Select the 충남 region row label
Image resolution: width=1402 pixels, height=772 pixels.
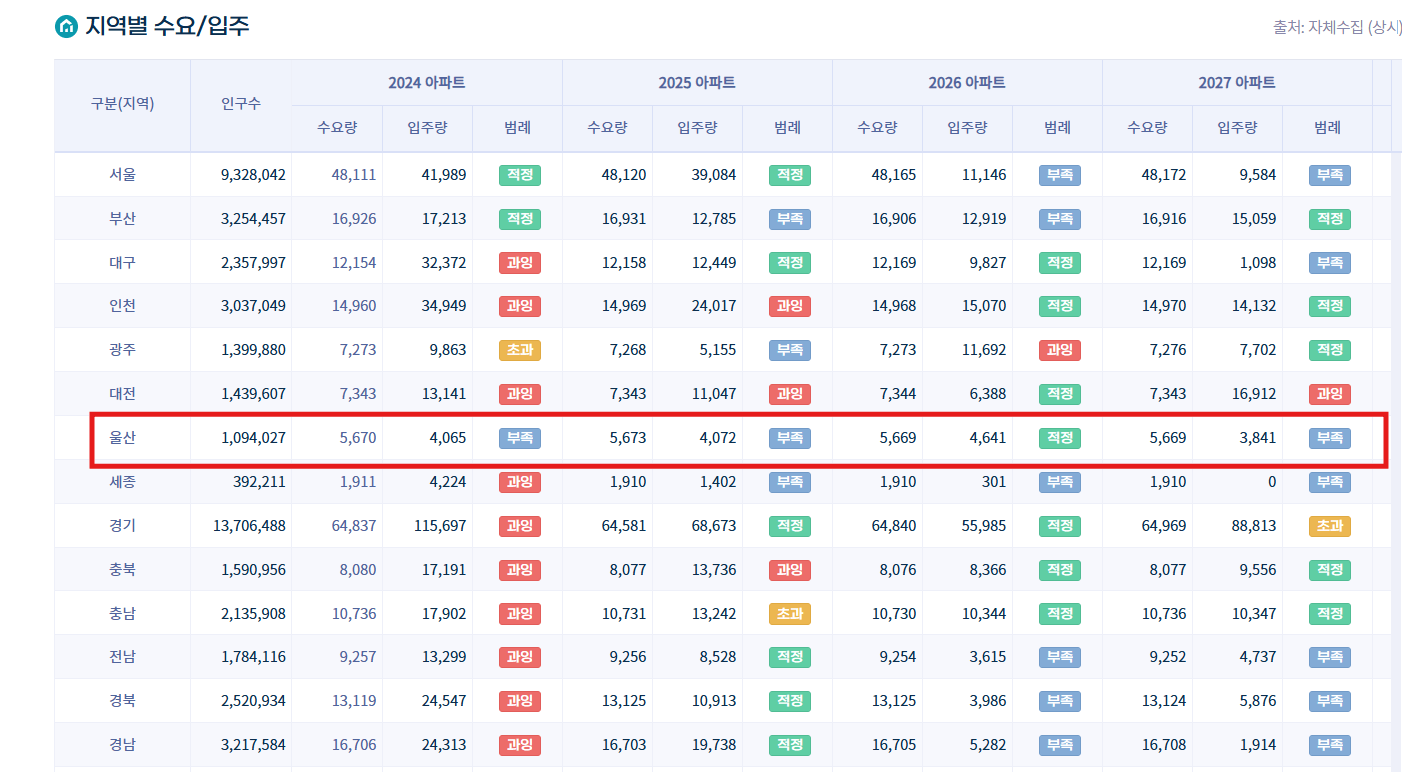[122, 613]
